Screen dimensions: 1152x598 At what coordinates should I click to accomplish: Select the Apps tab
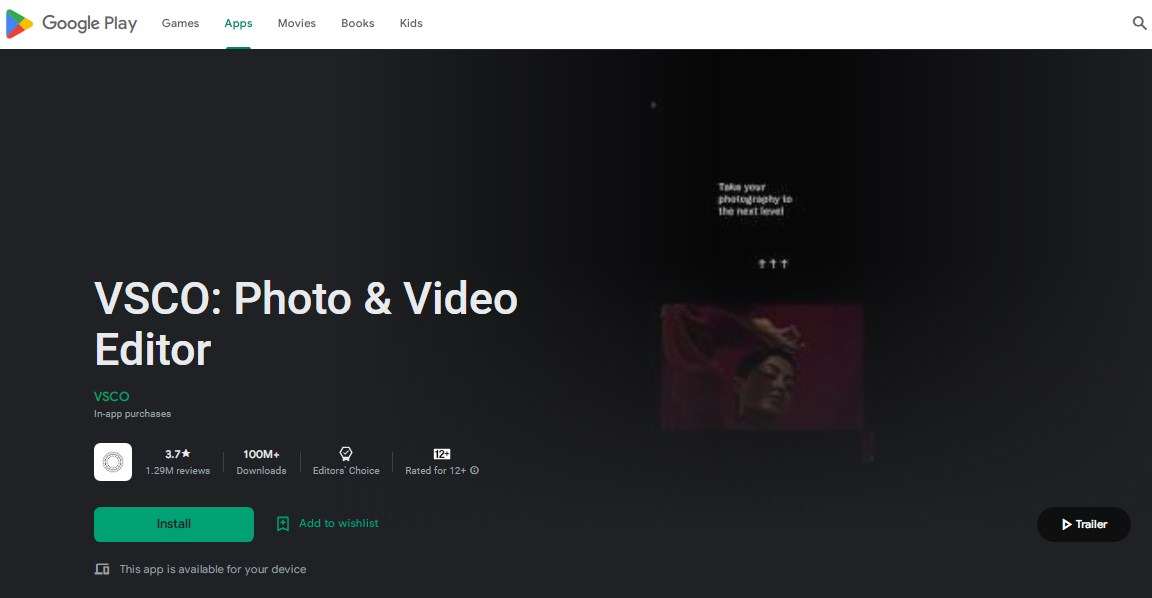pyautogui.click(x=238, y=24)
